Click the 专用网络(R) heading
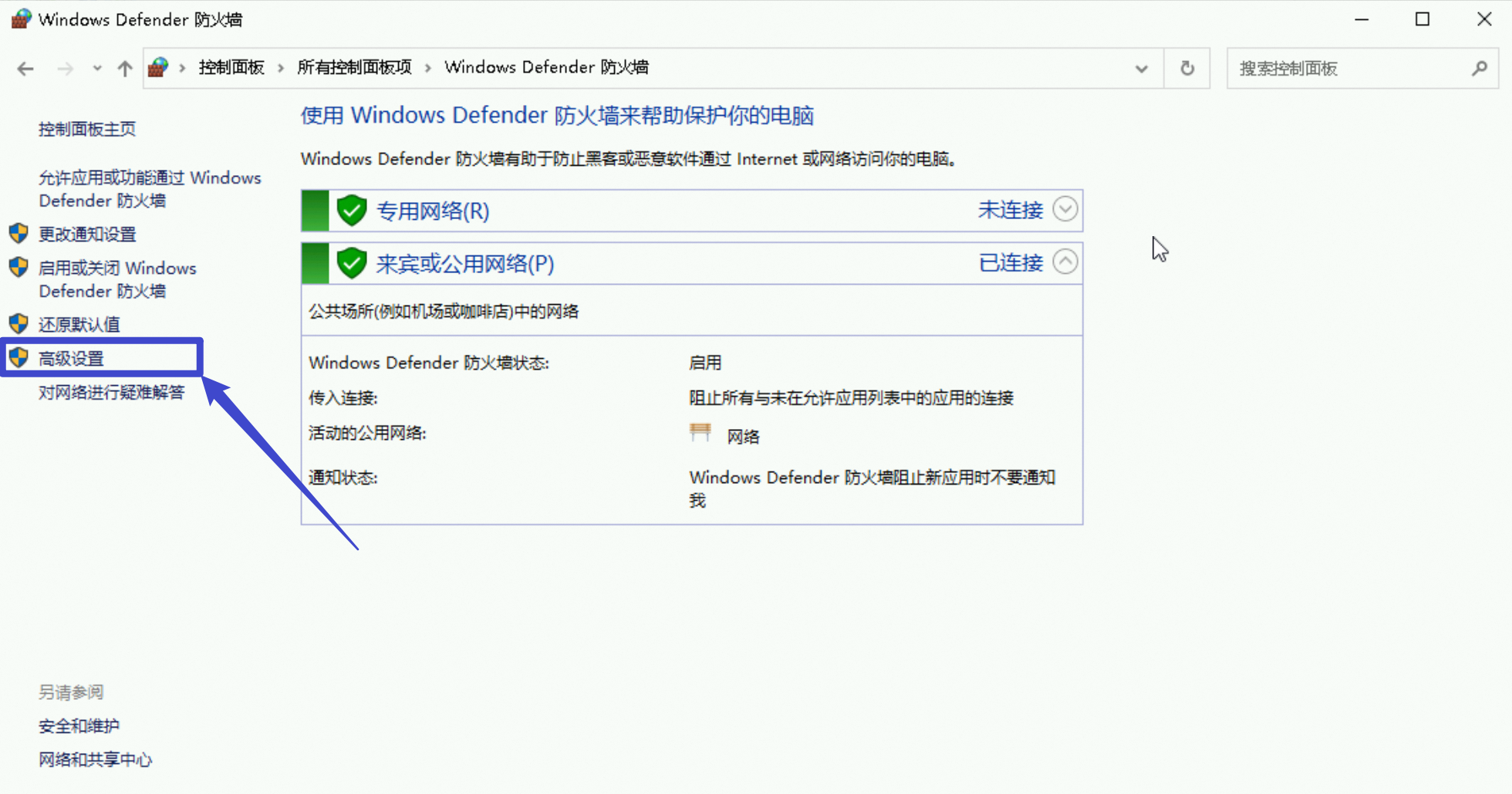The image size is (1512, 794). point(433,211)
